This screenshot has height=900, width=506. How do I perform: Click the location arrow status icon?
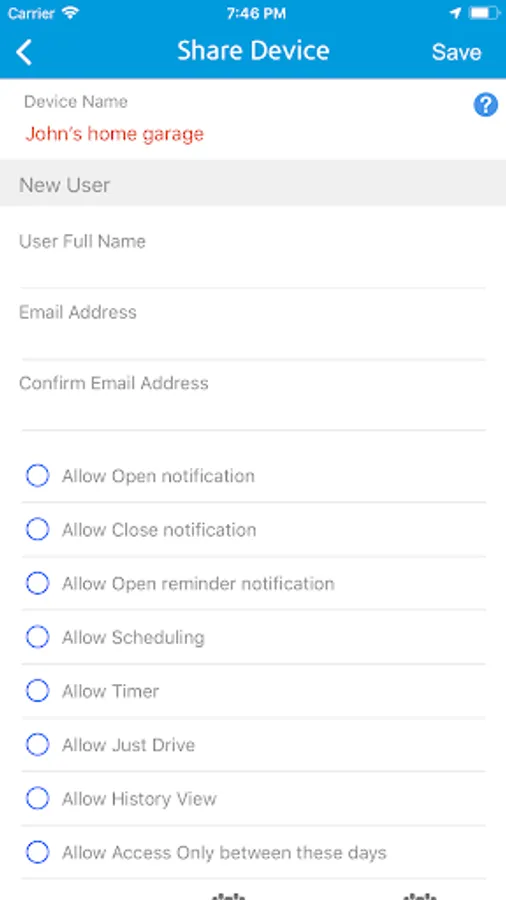455,13
